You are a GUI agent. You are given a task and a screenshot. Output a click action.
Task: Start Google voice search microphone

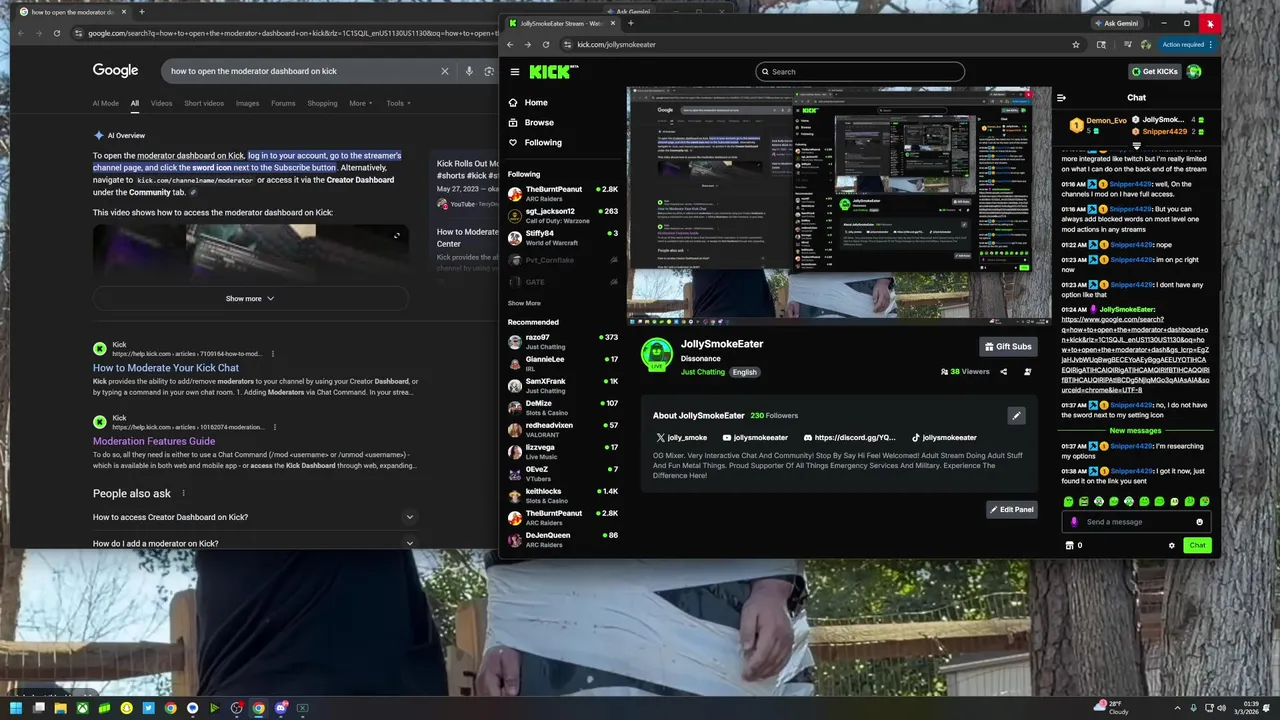(469, 71)
